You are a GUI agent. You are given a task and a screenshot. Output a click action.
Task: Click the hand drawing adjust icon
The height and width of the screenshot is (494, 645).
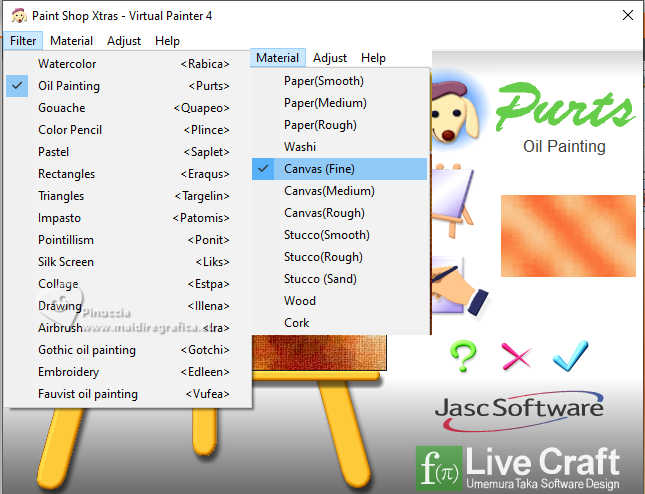pyautogui.click(x=459, y=286)
